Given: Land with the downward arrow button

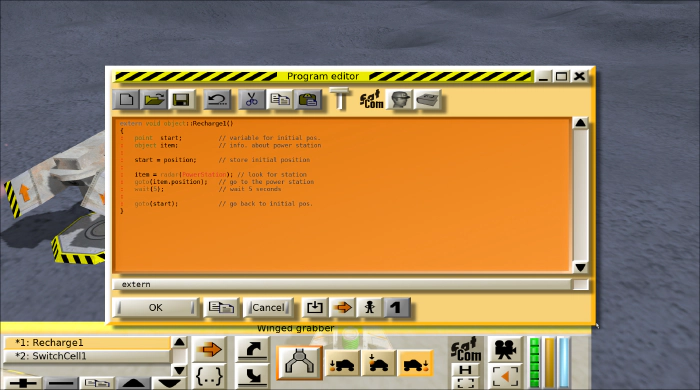Looking at the screenshot, I should 252,376.
